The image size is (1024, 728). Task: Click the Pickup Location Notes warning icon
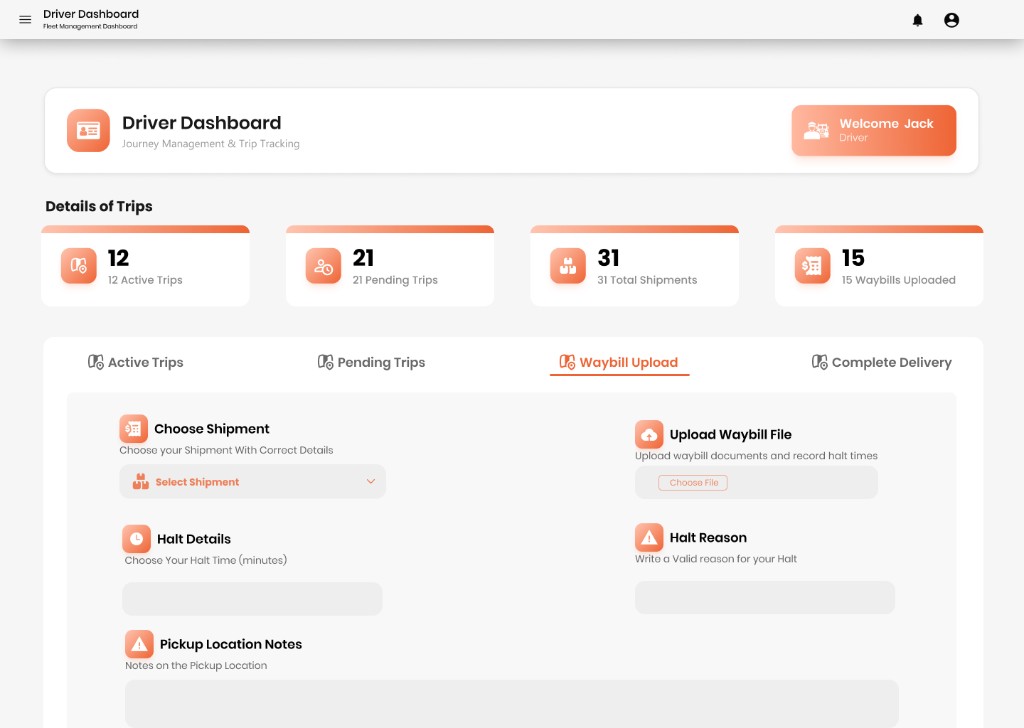point(139,644)
